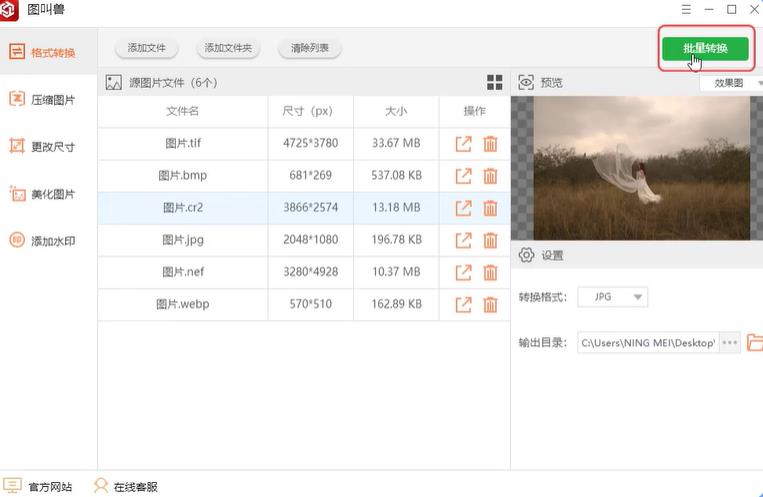Click the export icon for 图片.tif
The image size is (763, 497).
point(463,143)
